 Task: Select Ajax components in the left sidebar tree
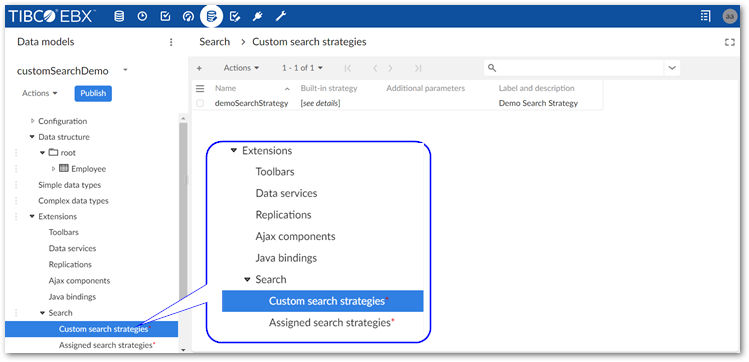point(79,280)
